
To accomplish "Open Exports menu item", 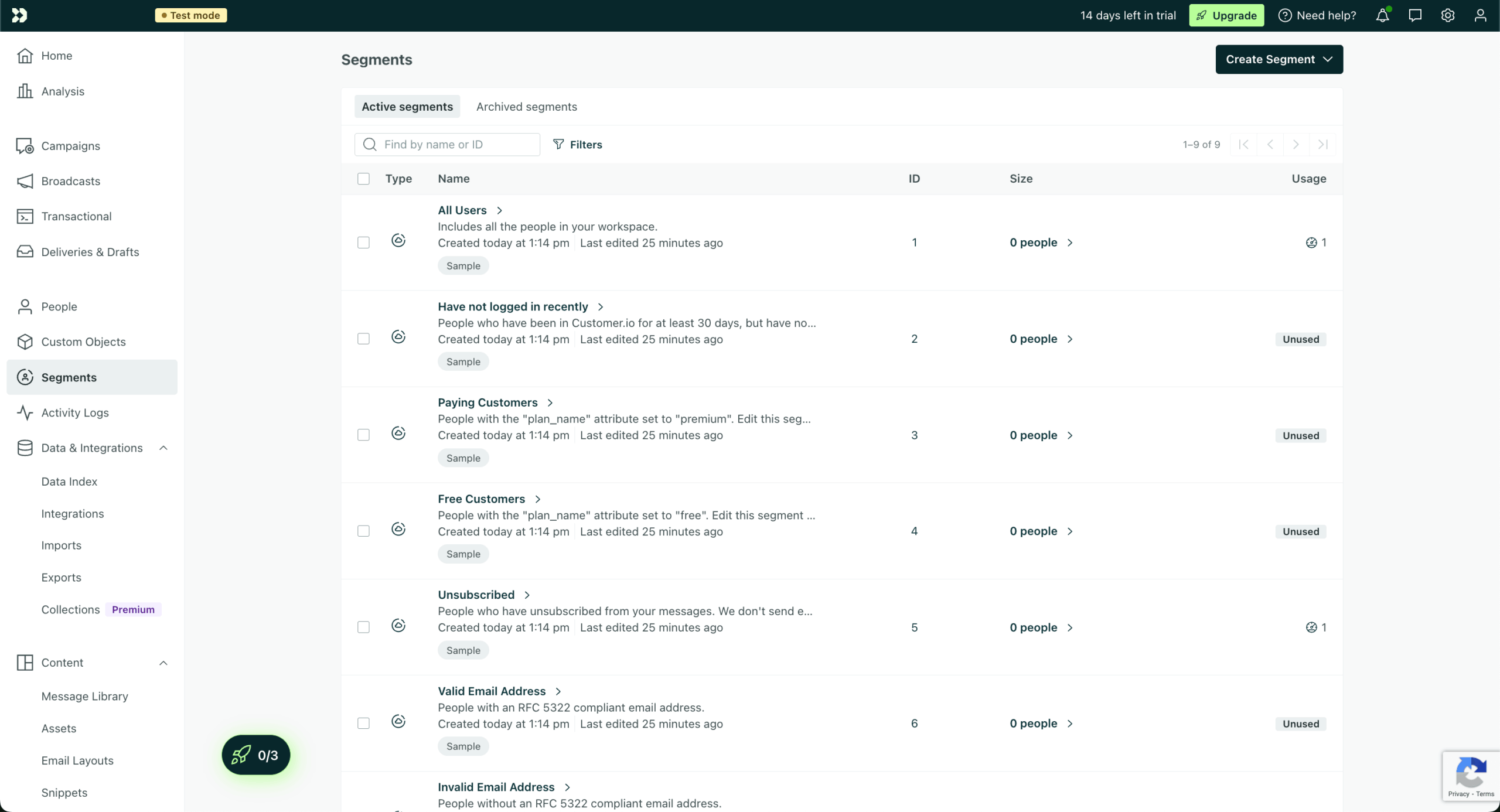I will point(61,578).
